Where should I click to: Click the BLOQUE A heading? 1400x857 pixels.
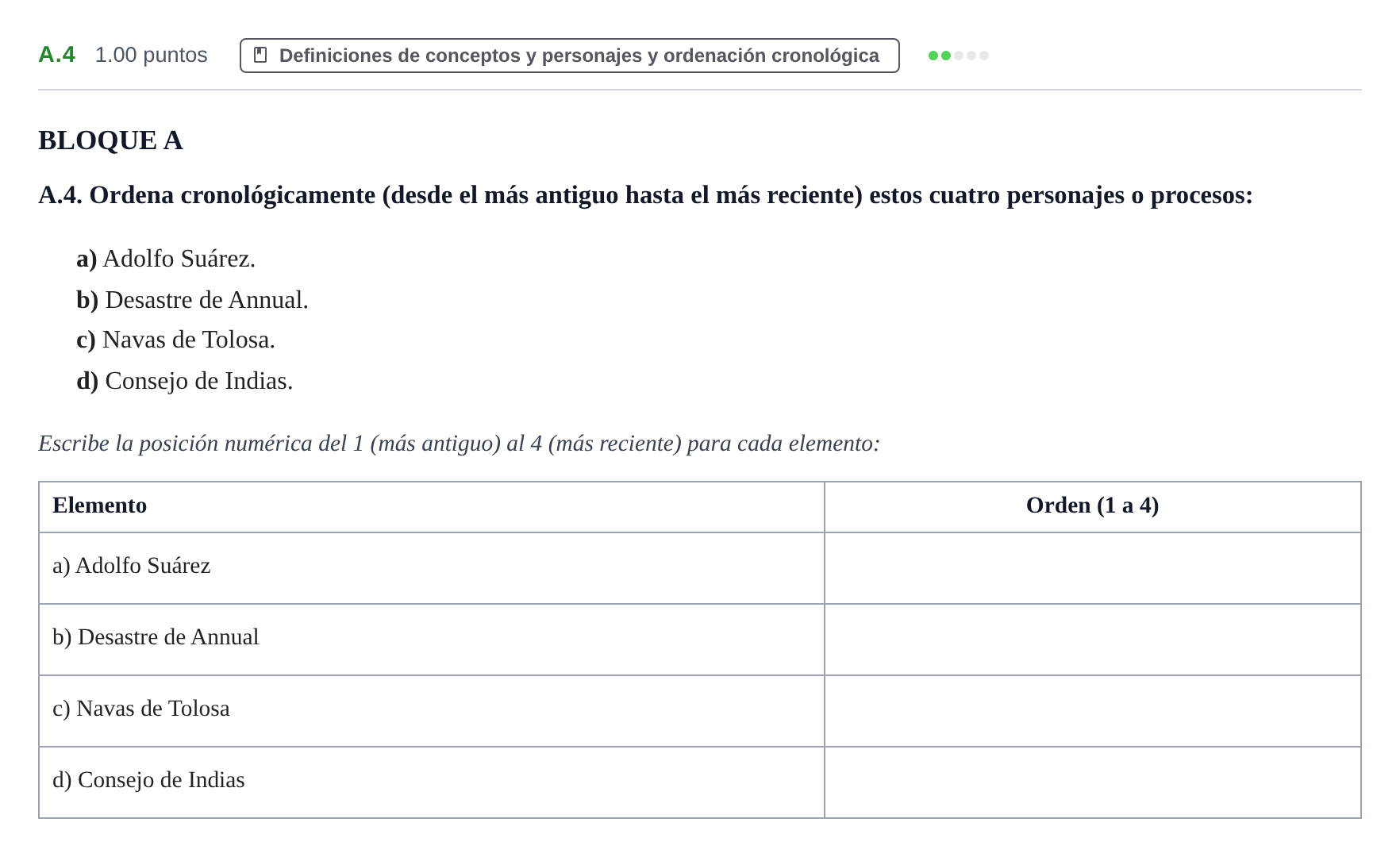110,140
